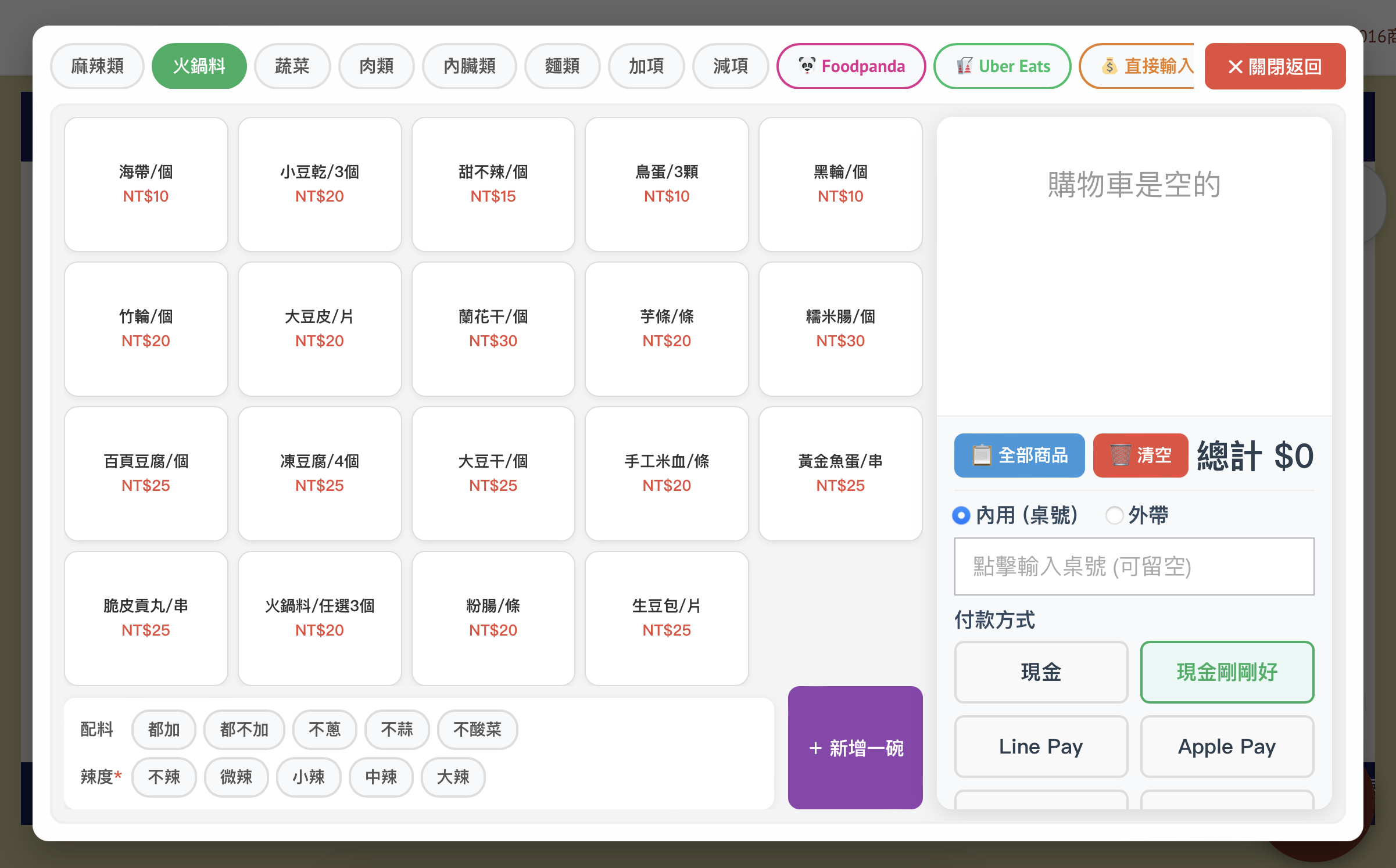Add 大豆皮/片 item to cart
Viewport: 1396px width, 868px height.
pyautogui.click(x=320, y=329)
